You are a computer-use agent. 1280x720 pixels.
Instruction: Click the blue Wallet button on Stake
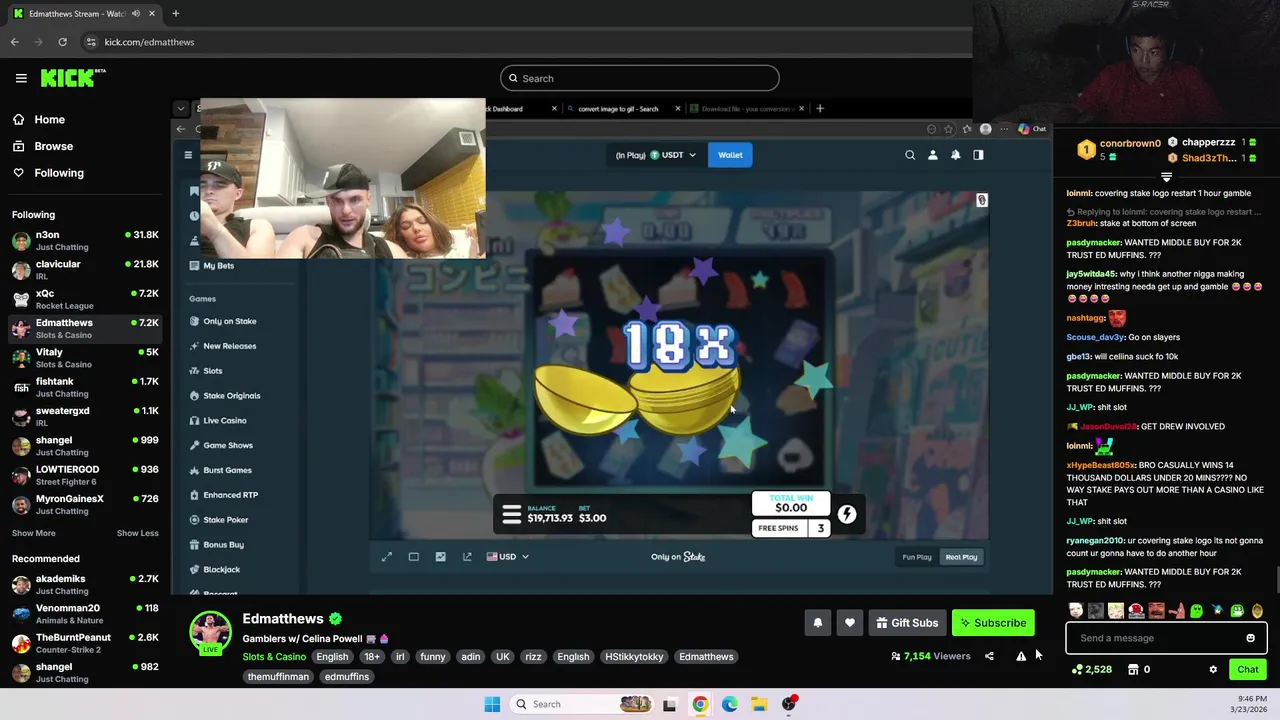pyautogui.click(x=730, y=155)
